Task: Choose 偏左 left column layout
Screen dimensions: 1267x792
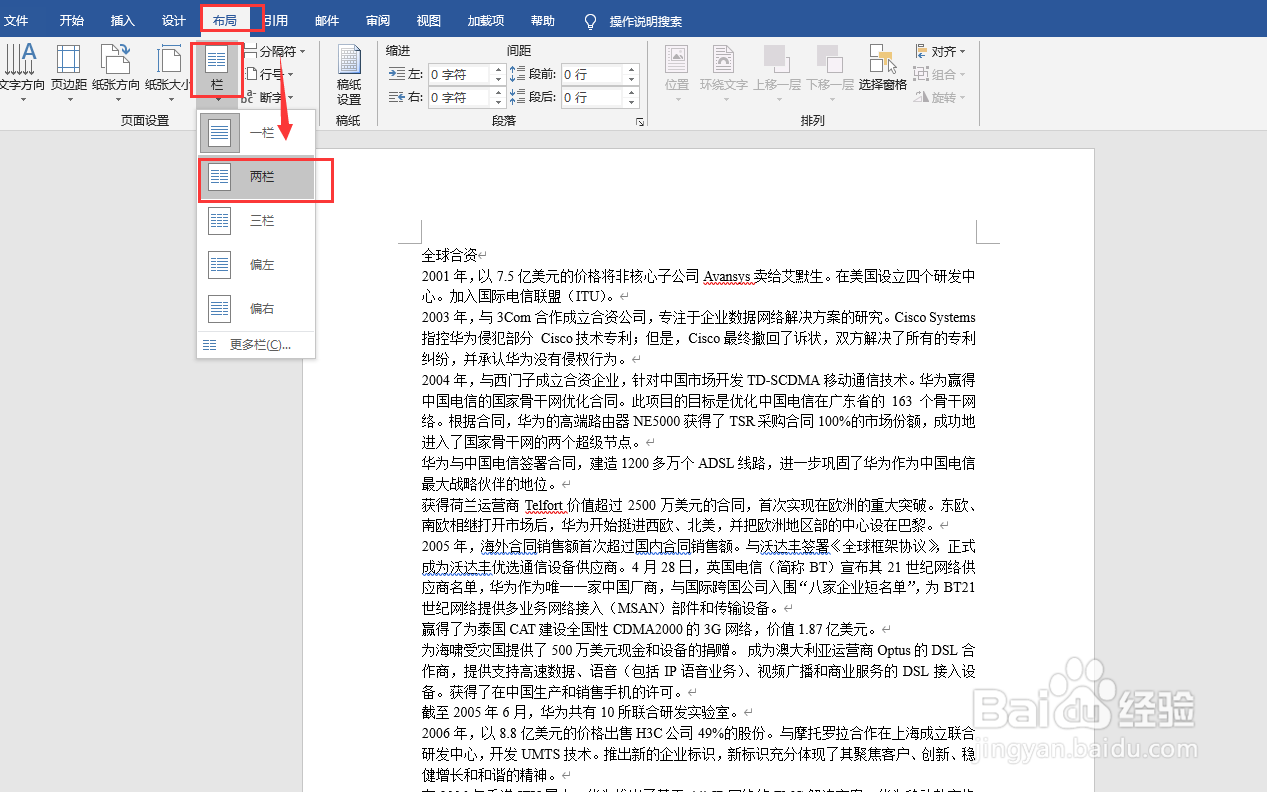Action: (256, 265)
